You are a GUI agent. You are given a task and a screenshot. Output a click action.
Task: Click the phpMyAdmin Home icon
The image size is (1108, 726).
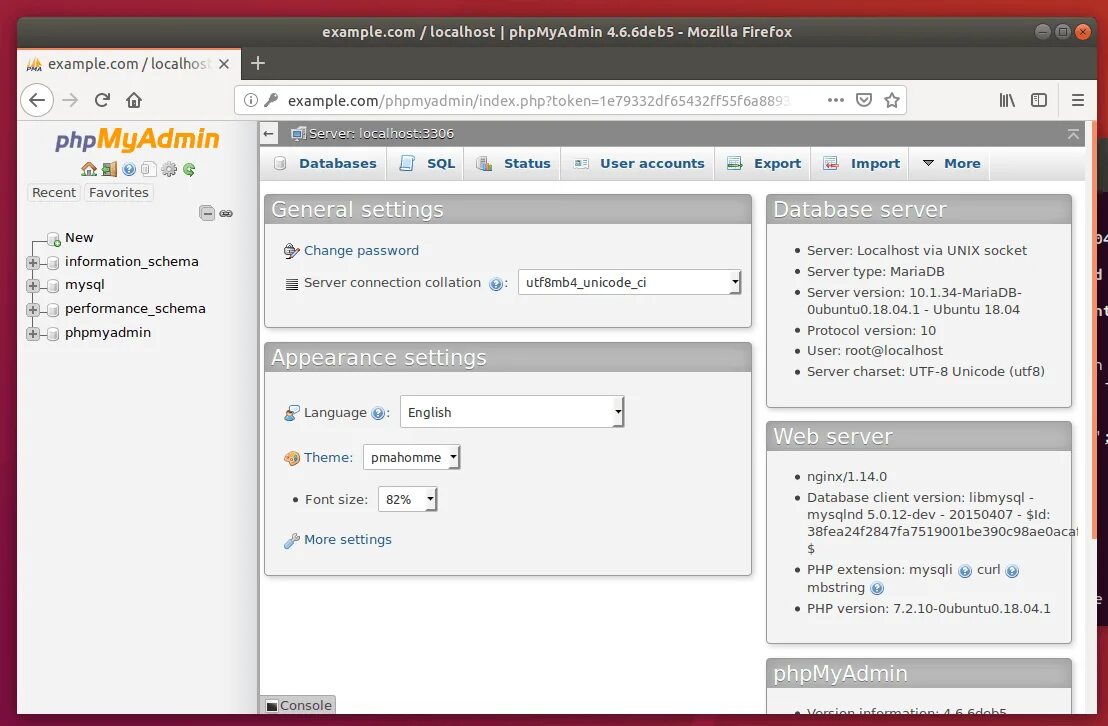[89, 169]
